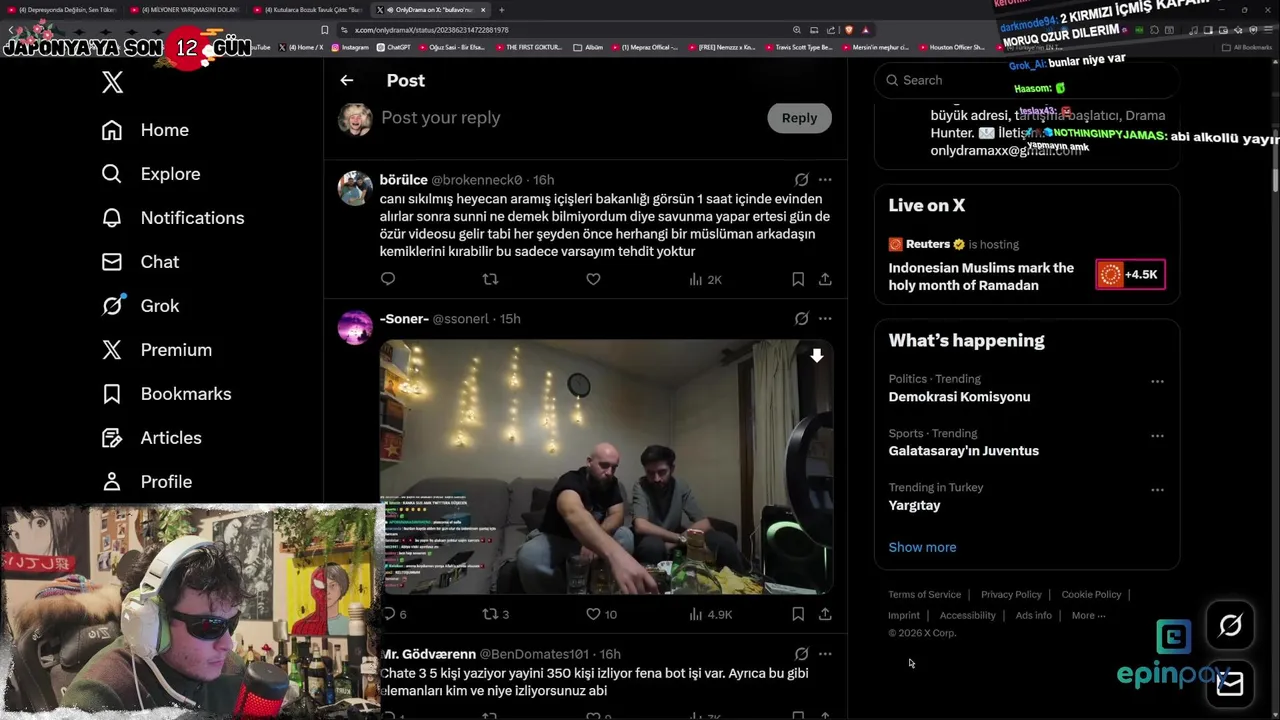Open Profile in the sidebar
Image resolution: width=1280 pixels, height=720 pixels.
147,482
